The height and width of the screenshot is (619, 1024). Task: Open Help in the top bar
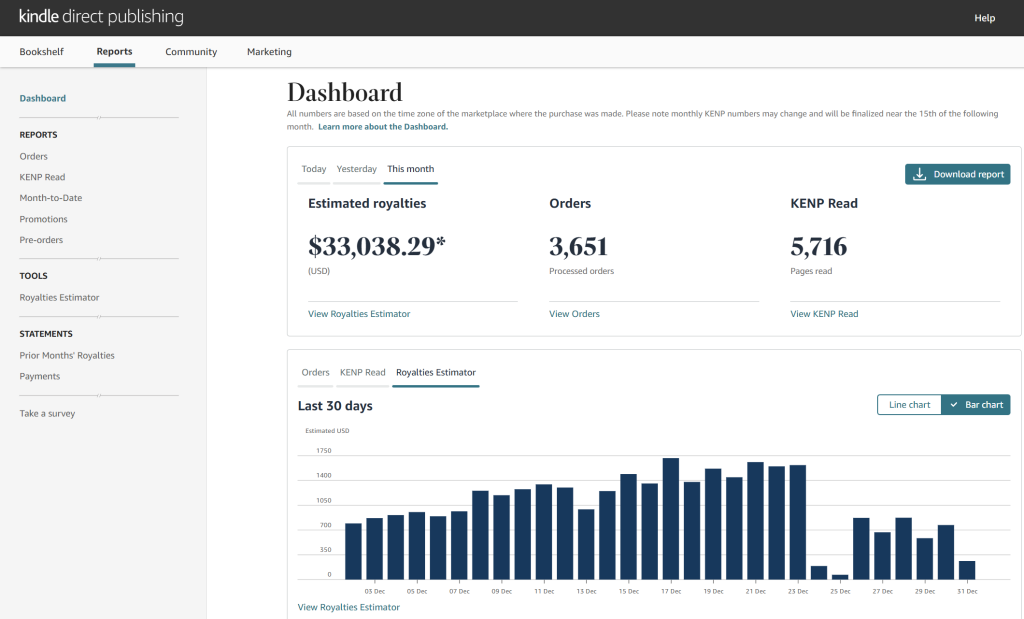click(x=984, y=18)
